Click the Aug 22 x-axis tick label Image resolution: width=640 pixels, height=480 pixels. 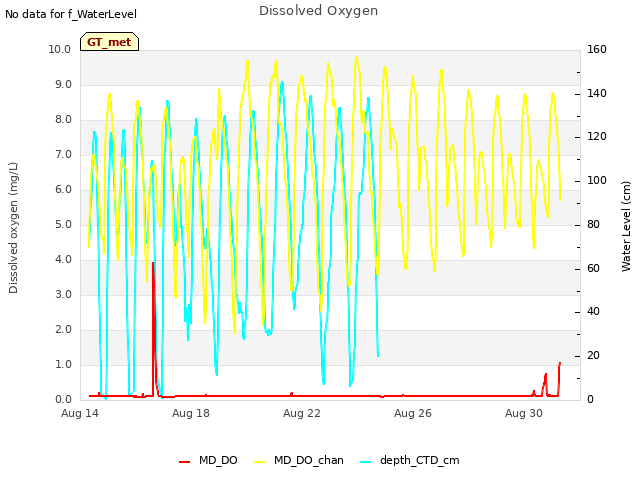(x=302, y=413)
